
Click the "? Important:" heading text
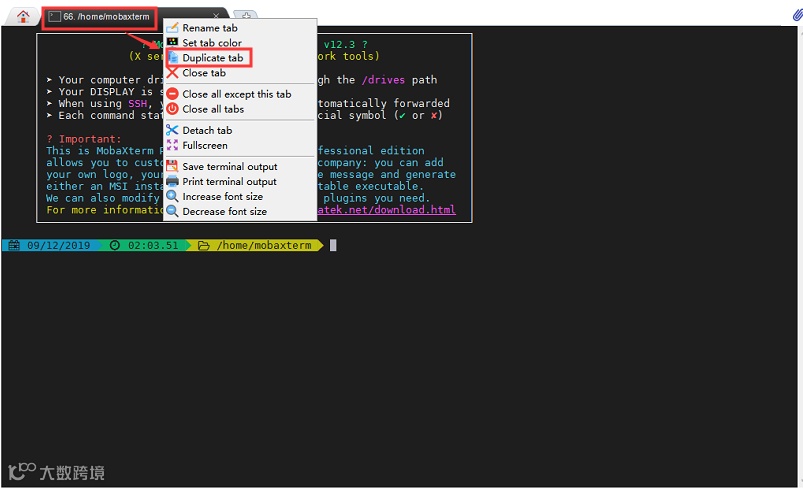point(84,139)
